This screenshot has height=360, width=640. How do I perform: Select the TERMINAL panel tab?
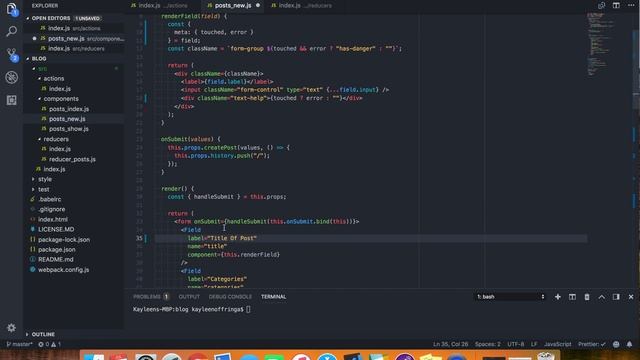273,297
